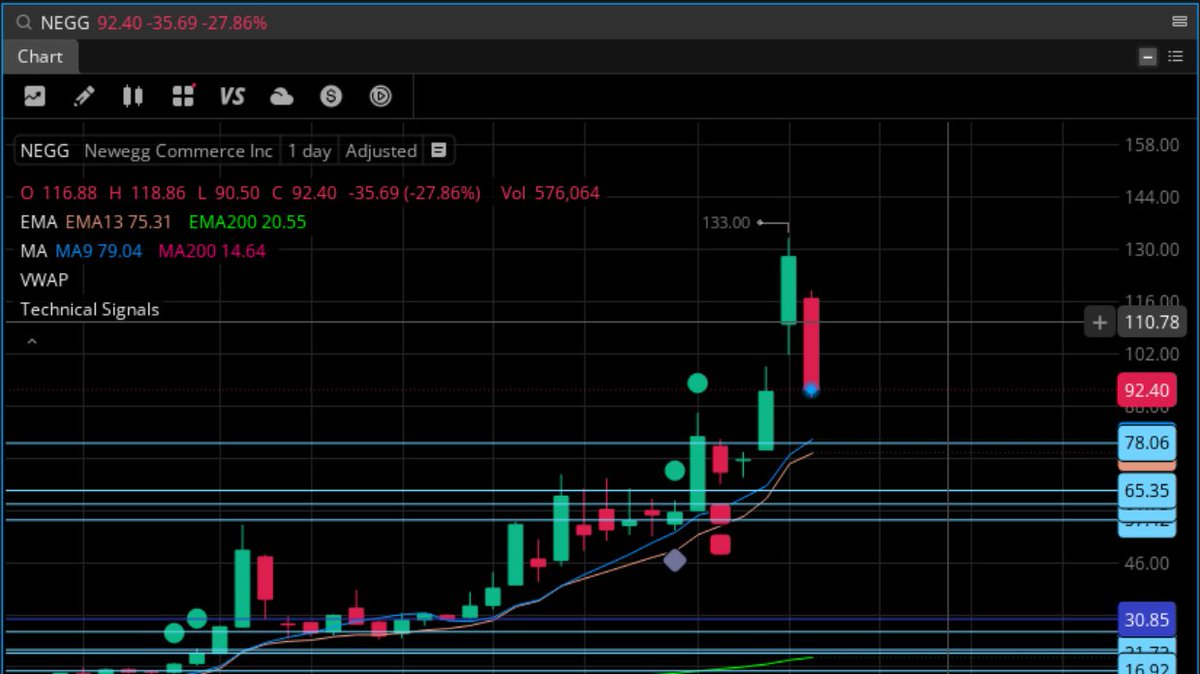1200x674 pixels.
Task: Open the grid layout icon with red dot
Action: coord(183,96)
